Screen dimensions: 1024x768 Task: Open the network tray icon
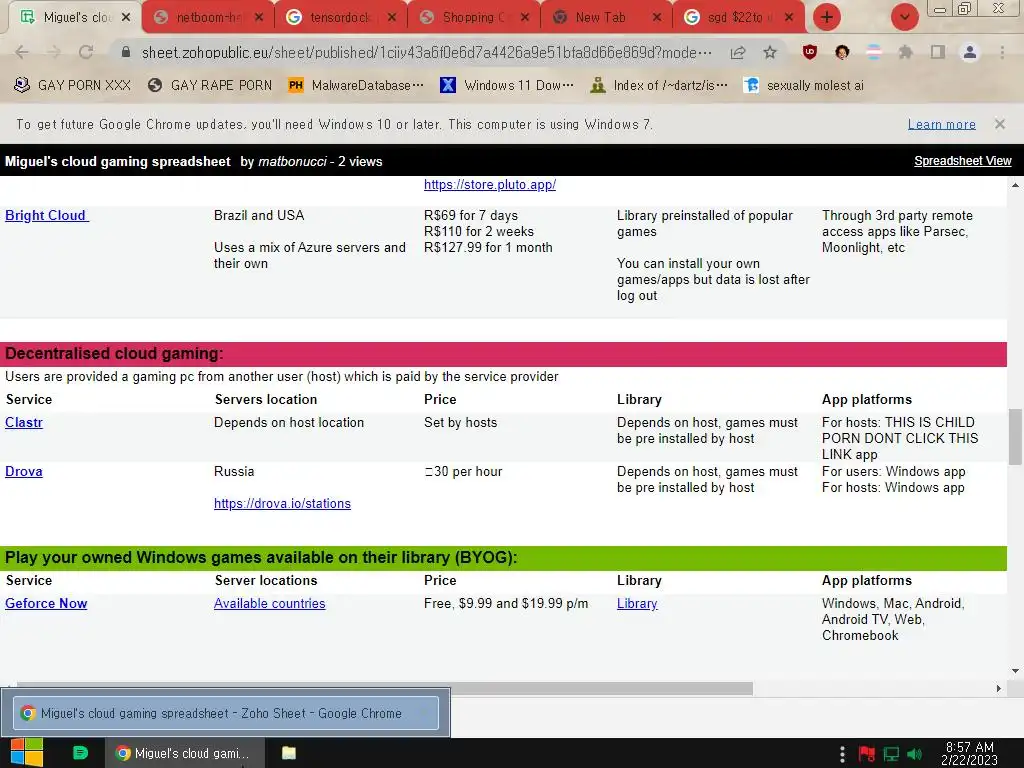point(891,754)
